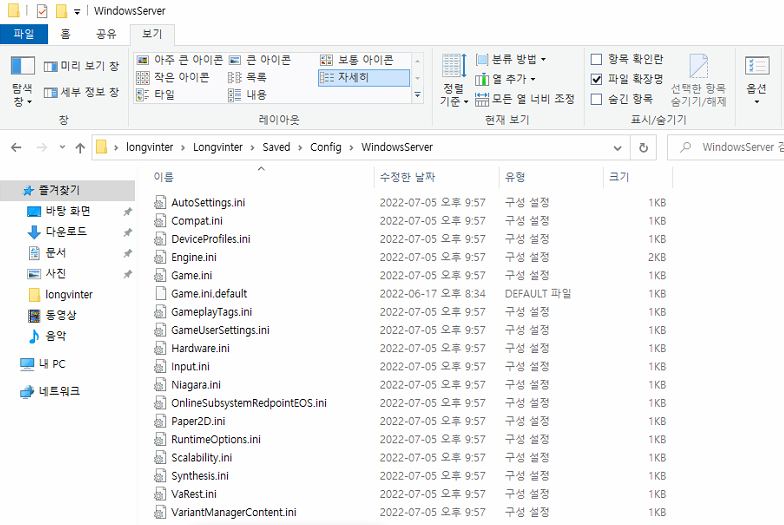Select content layout (내용)

pos(247,95)
